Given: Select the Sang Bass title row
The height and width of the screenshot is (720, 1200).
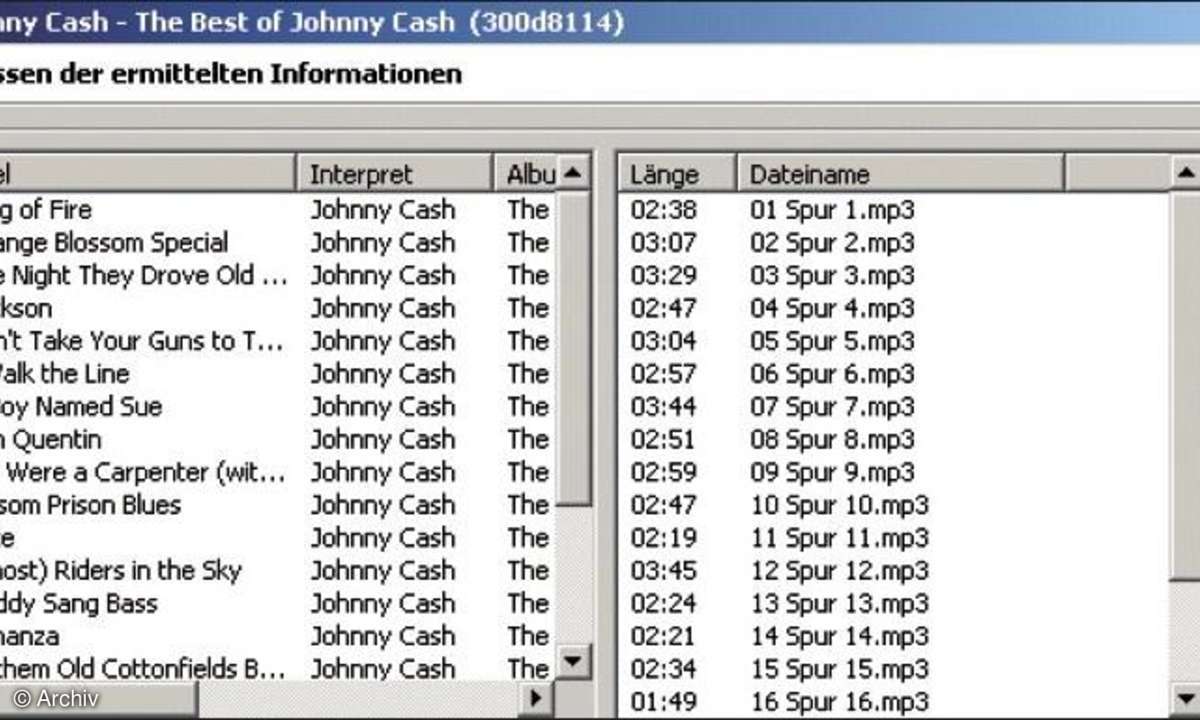Looking at the screenshot, I should coord(79,604).
